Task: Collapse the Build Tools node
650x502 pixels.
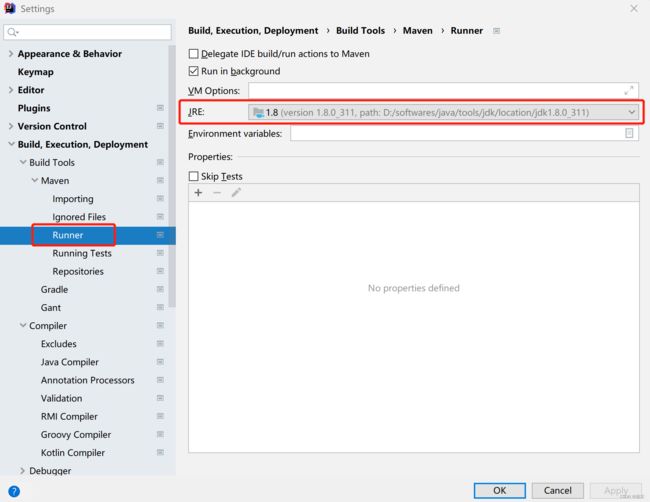Action: coord(23,162)
